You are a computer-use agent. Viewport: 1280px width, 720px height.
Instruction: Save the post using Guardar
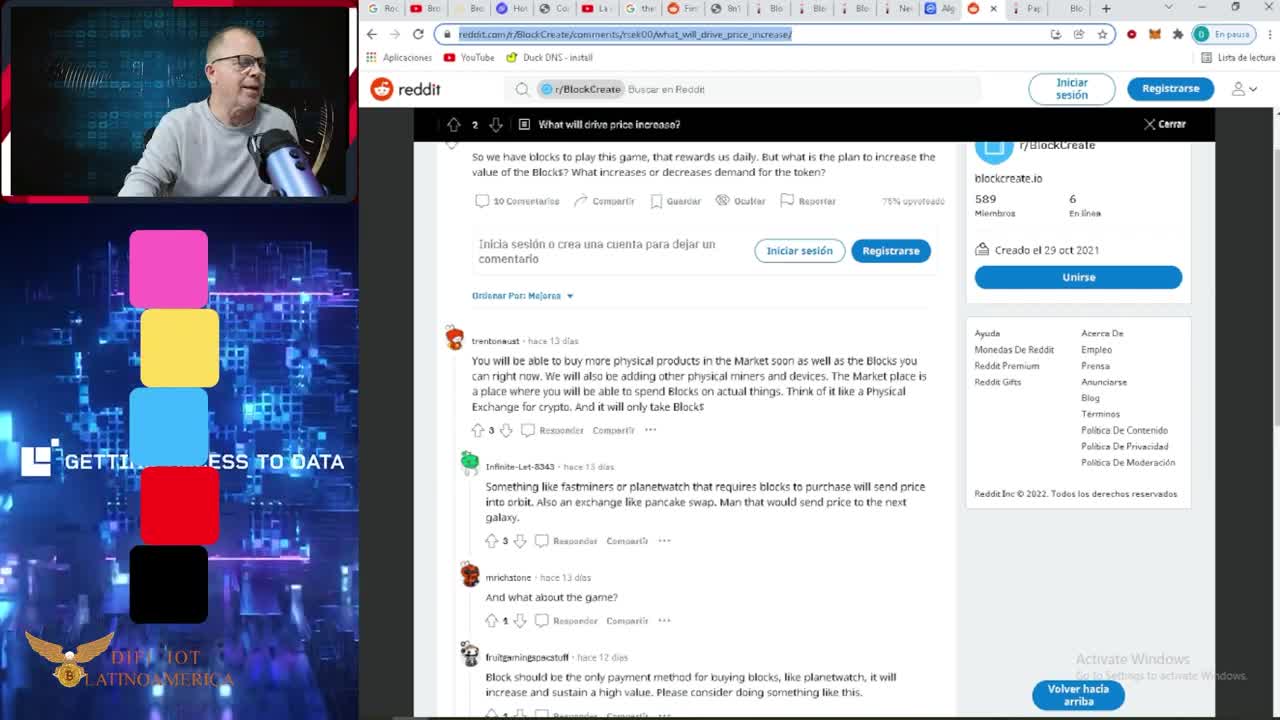(x=676, y=201)
